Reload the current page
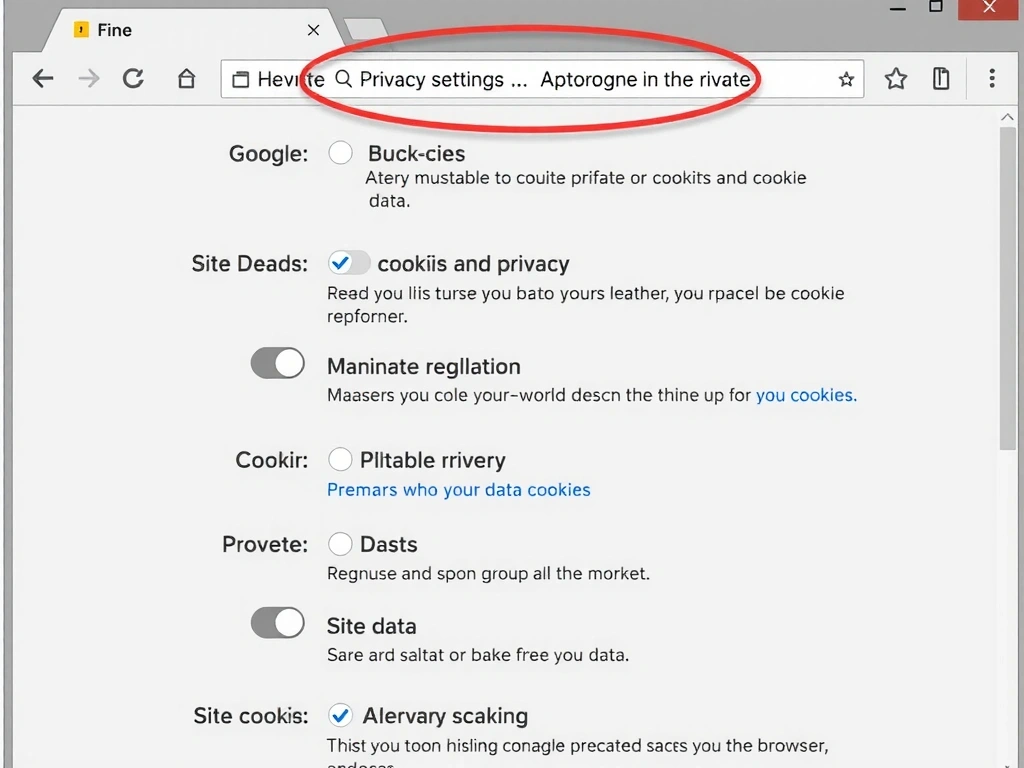Screen dimensions: 1024x768 pos(133,79)
